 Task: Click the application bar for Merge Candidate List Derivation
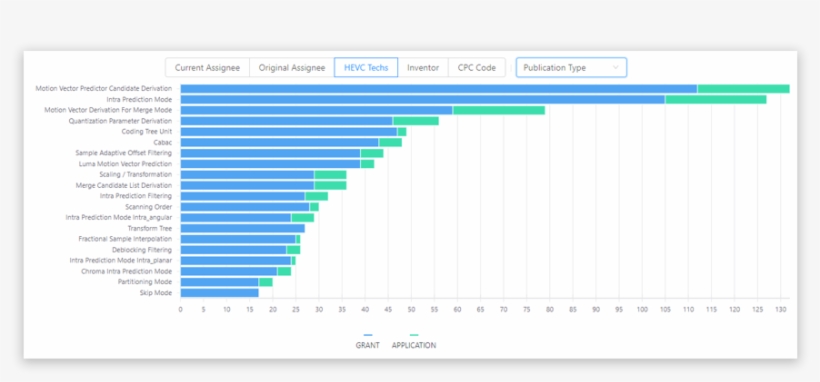tap(330, 185)
